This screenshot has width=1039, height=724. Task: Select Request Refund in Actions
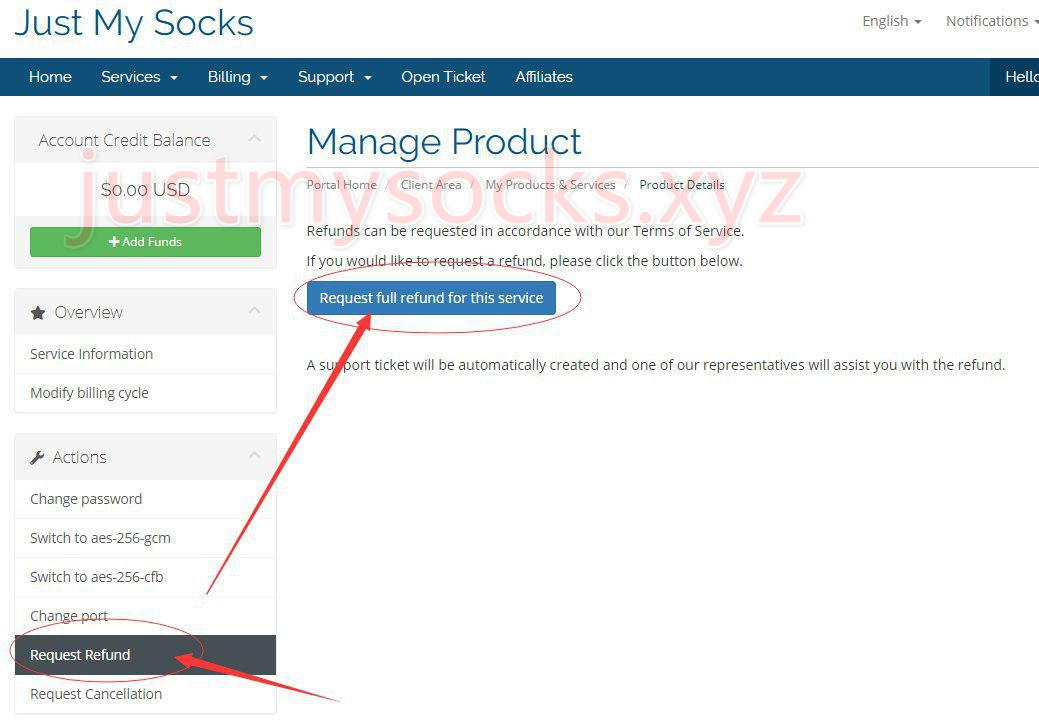[x=145, y=655]
